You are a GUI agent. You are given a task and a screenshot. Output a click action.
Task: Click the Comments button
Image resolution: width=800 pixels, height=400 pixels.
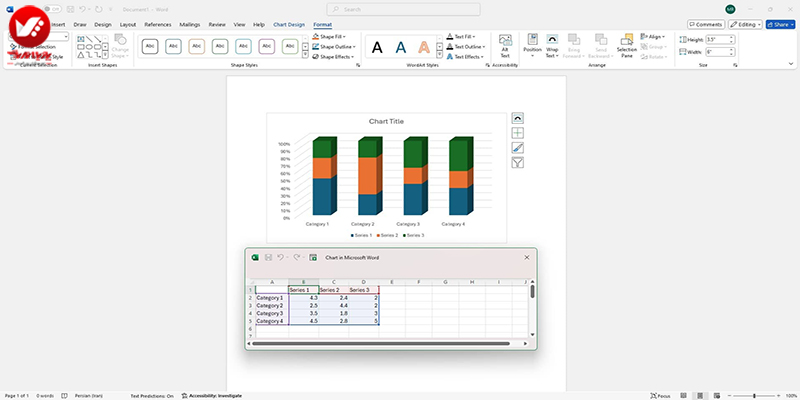(706, 24)
